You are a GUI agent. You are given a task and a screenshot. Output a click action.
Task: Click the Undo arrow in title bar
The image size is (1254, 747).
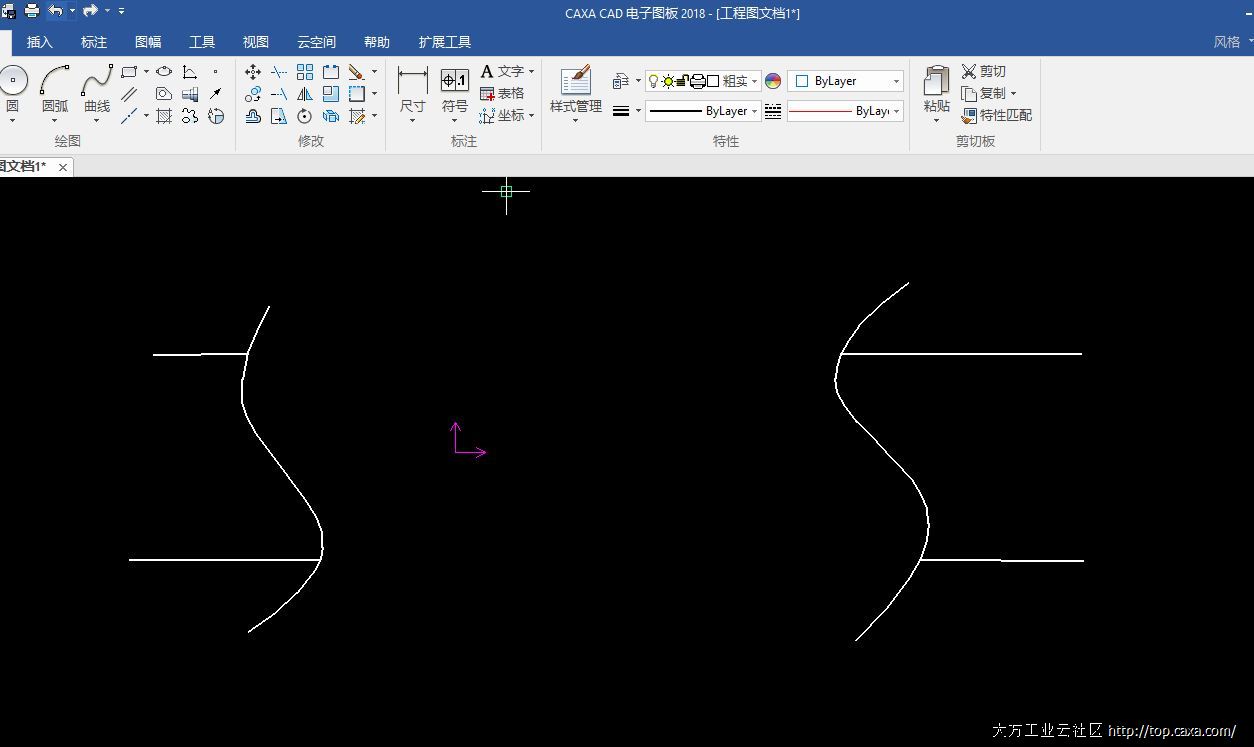click(55, 11)
